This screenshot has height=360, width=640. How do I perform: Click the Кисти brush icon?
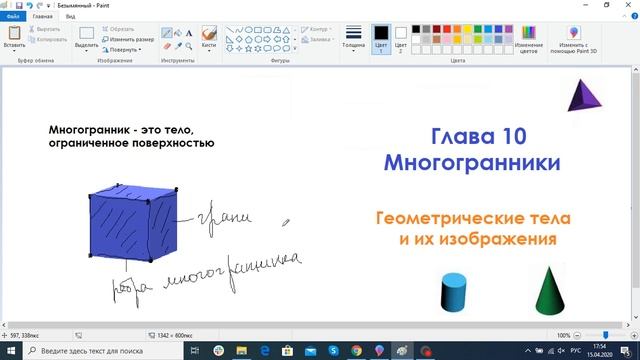click(x=209, y=33)
